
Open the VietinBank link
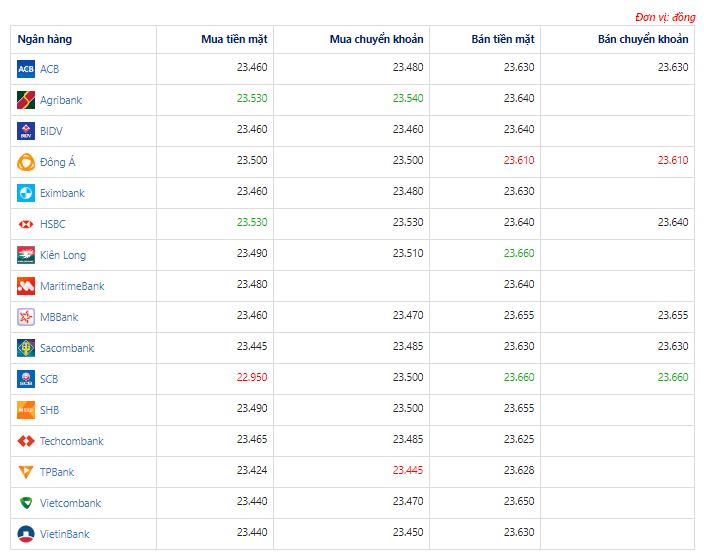(64, 534)
